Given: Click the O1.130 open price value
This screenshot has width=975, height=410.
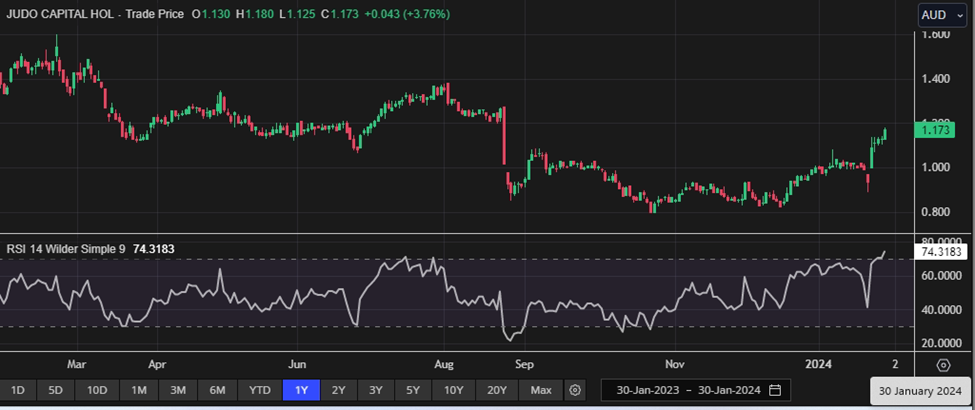Looking at the screenshot, I should (211, 14).
